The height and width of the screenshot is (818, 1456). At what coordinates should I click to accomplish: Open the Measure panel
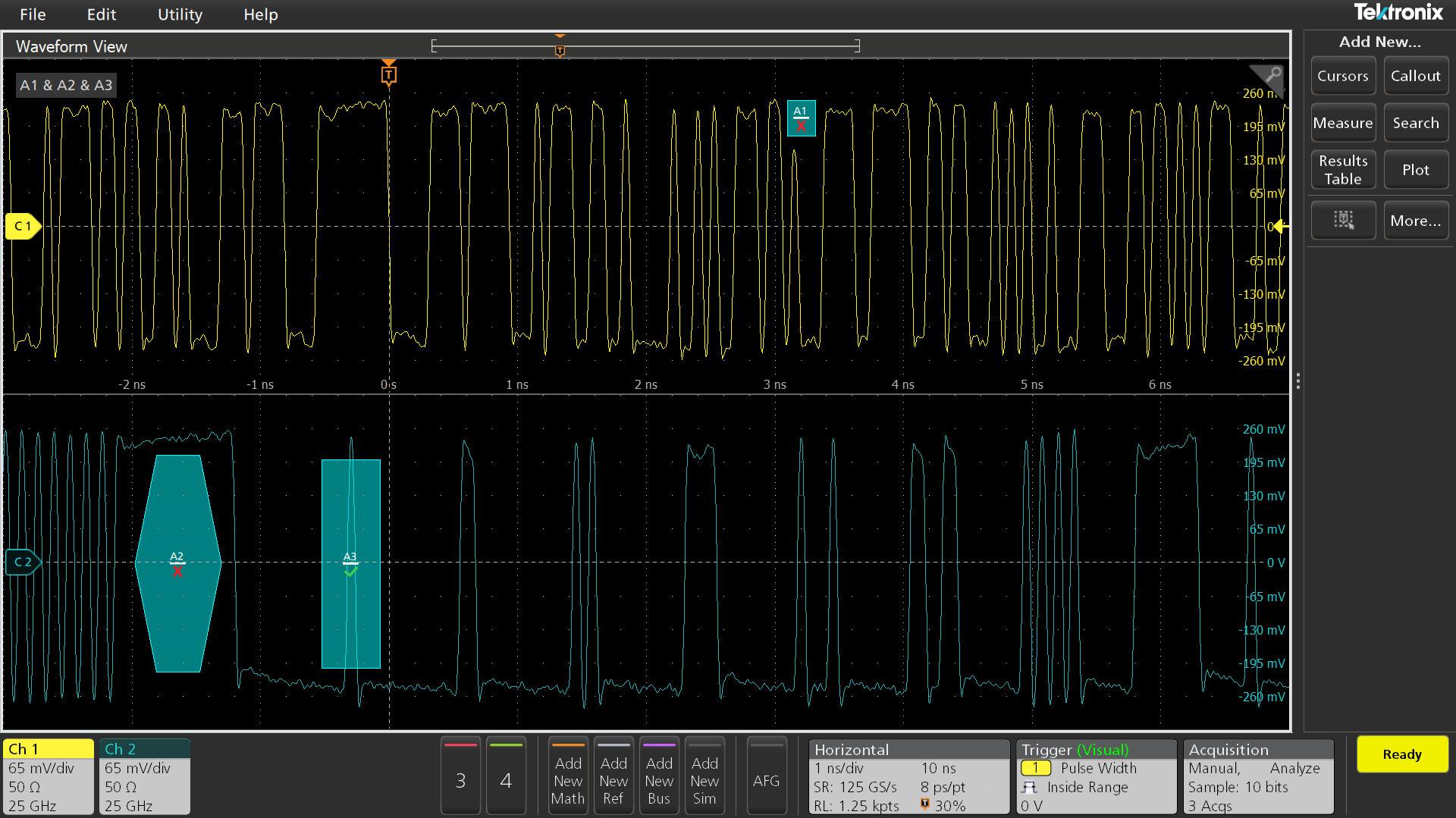[1343, 123]
